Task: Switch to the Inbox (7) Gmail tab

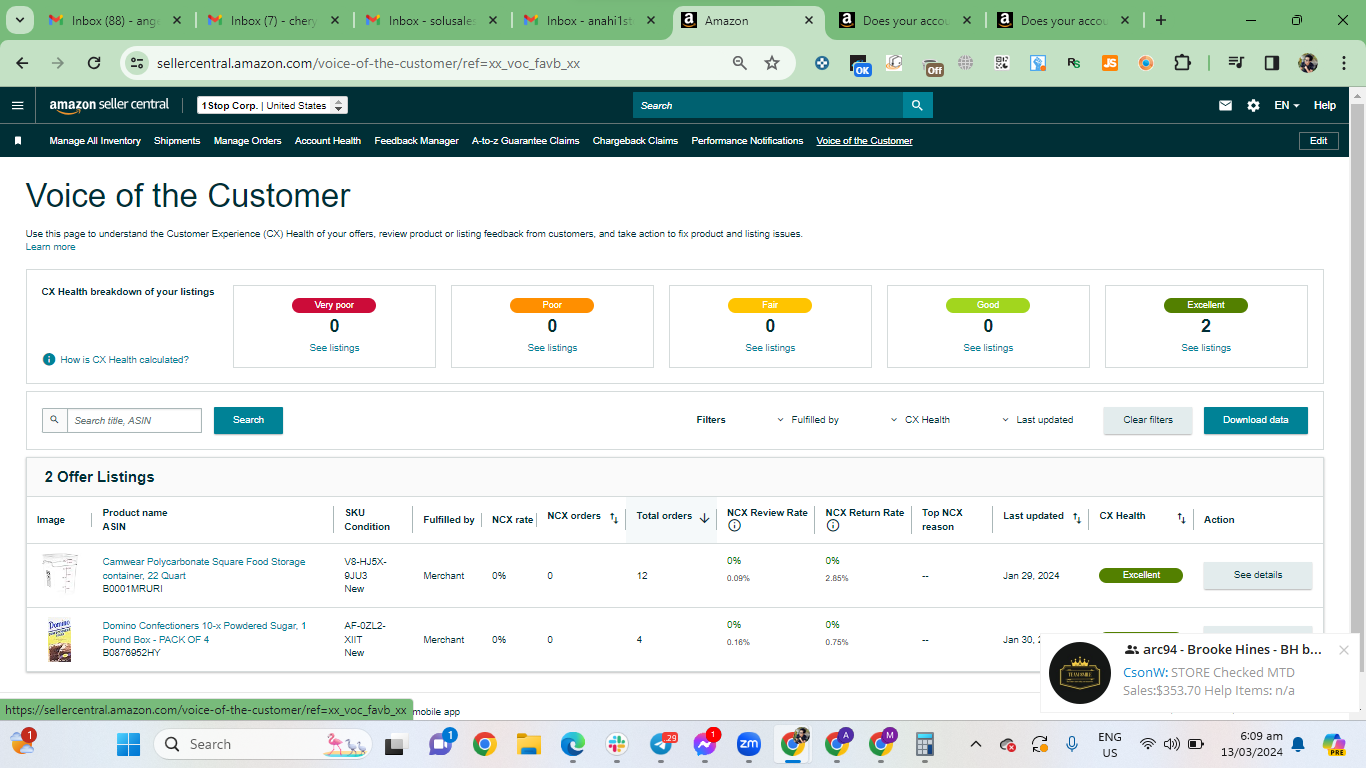Action: click(273, 20)
